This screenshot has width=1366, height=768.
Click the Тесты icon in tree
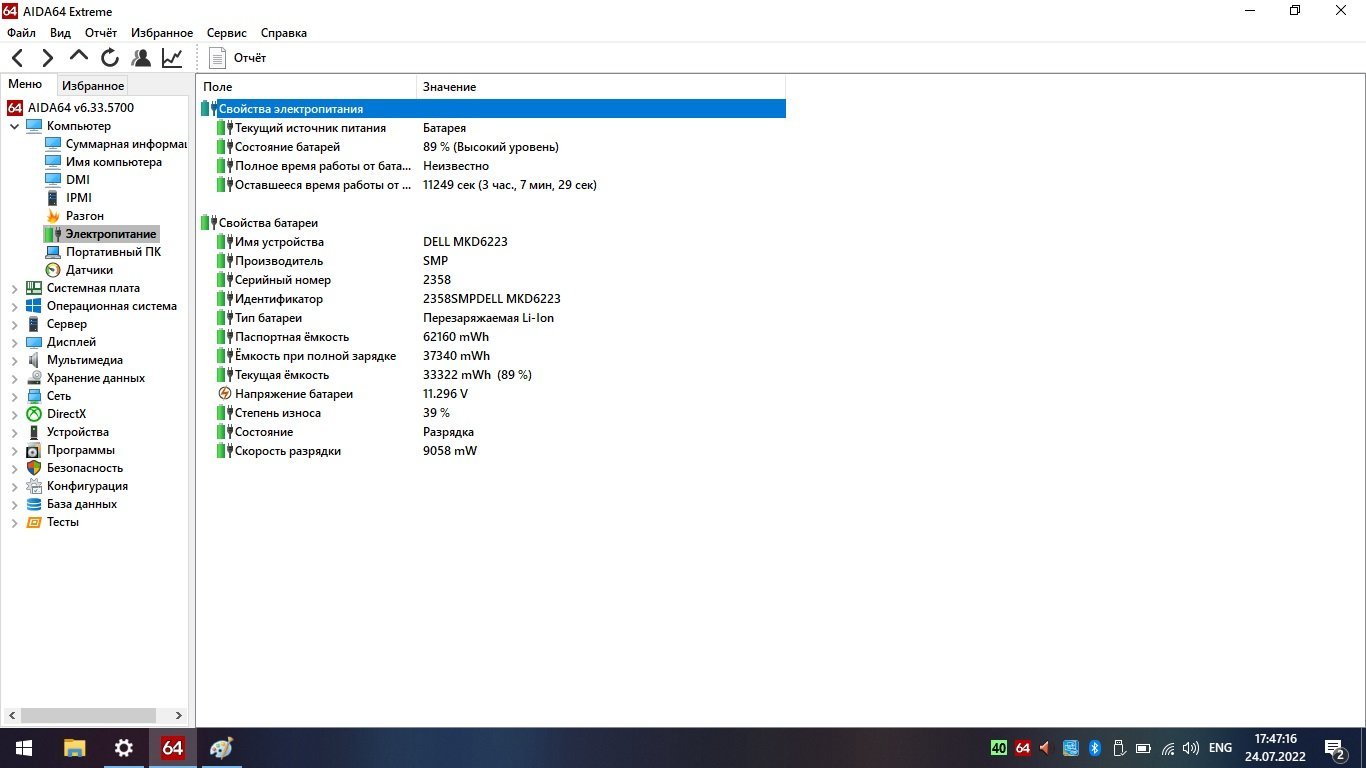click(x=34, y=522)
